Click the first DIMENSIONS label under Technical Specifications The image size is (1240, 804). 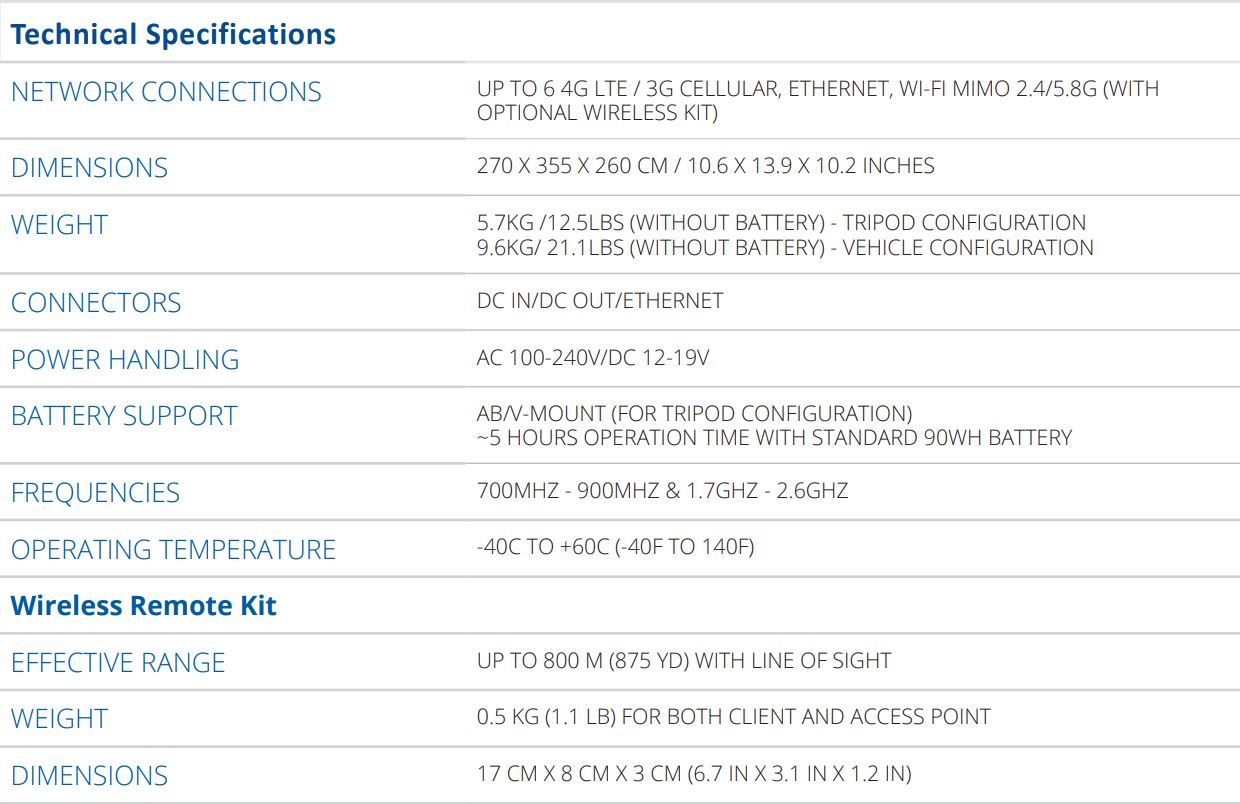point(89,168)
